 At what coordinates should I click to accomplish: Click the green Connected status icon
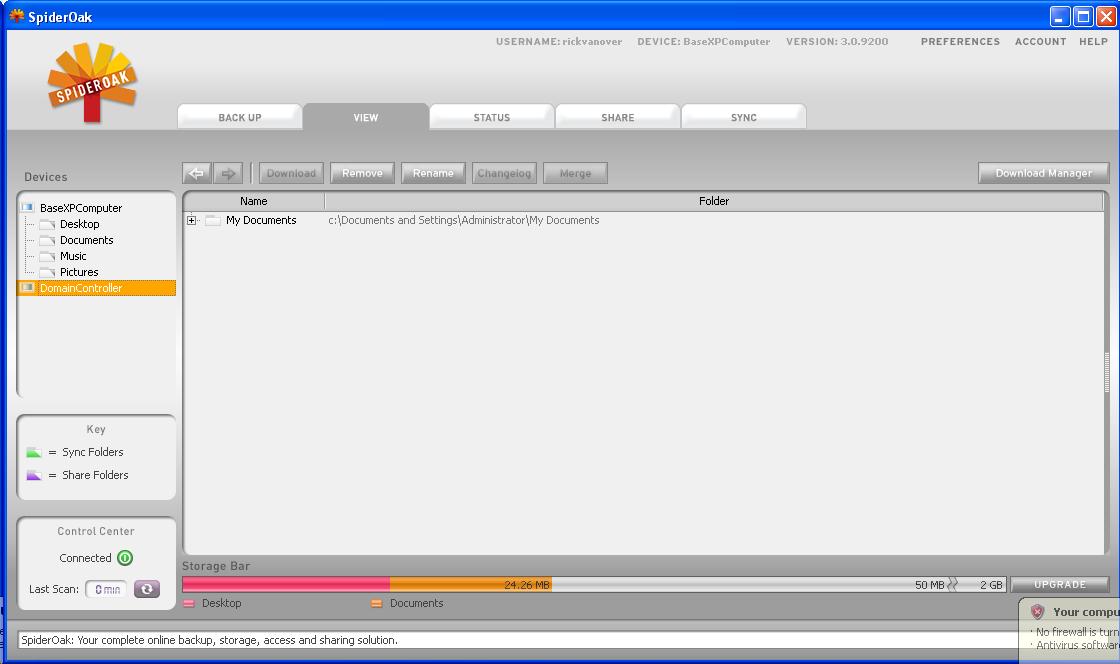click(x=125, y=558)
